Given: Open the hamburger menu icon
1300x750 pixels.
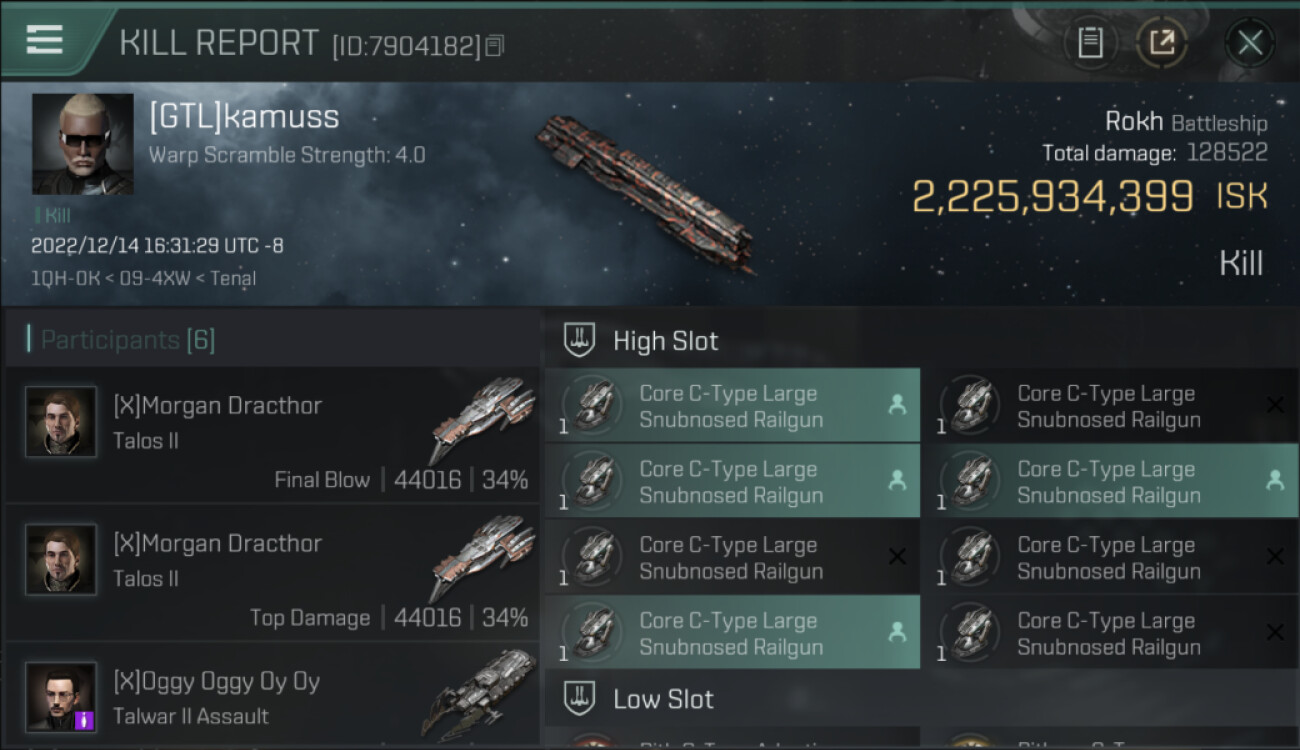Looking at the screenshot, I should click(x=44, y=40).
